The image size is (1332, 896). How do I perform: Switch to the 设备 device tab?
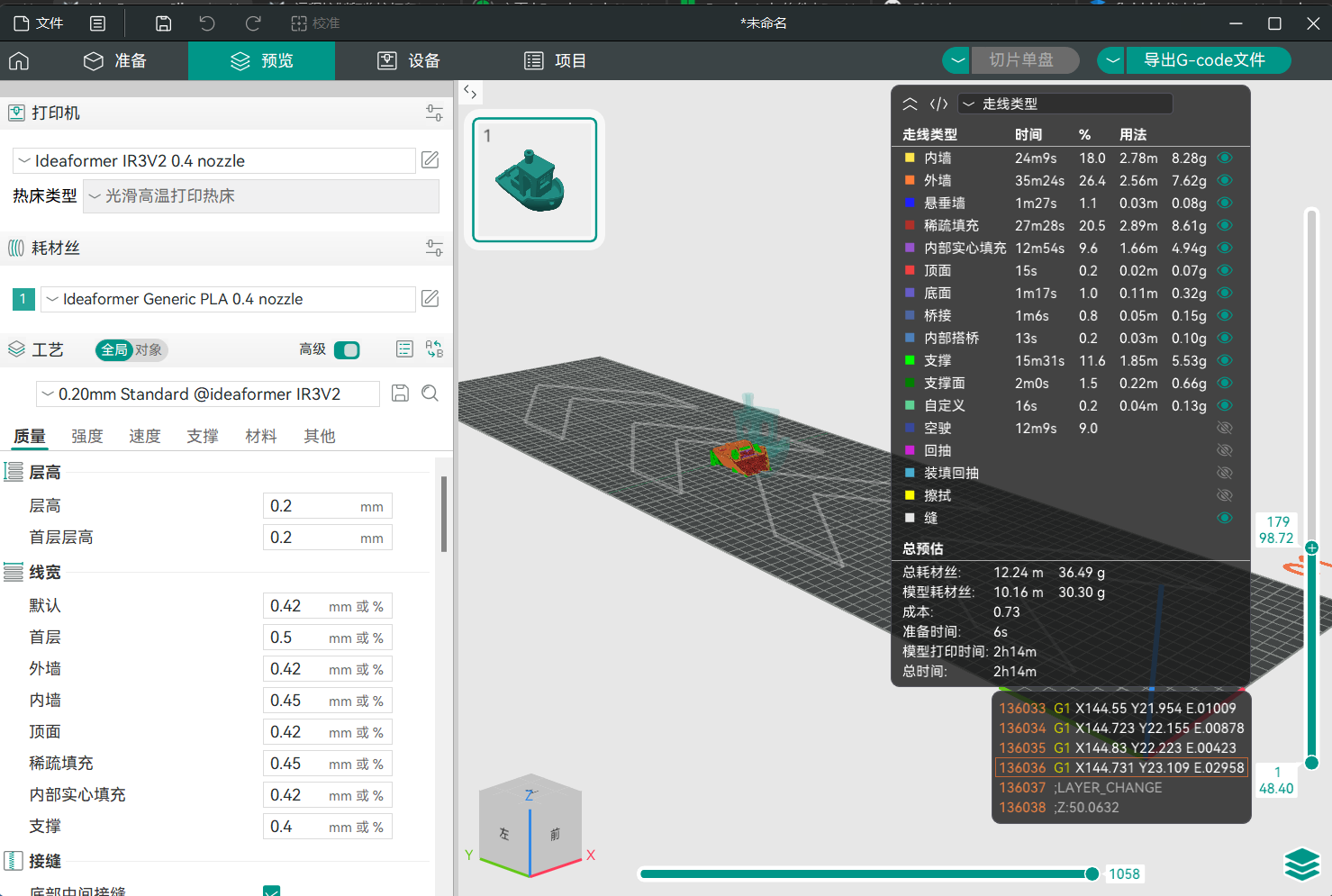point(409,60)
